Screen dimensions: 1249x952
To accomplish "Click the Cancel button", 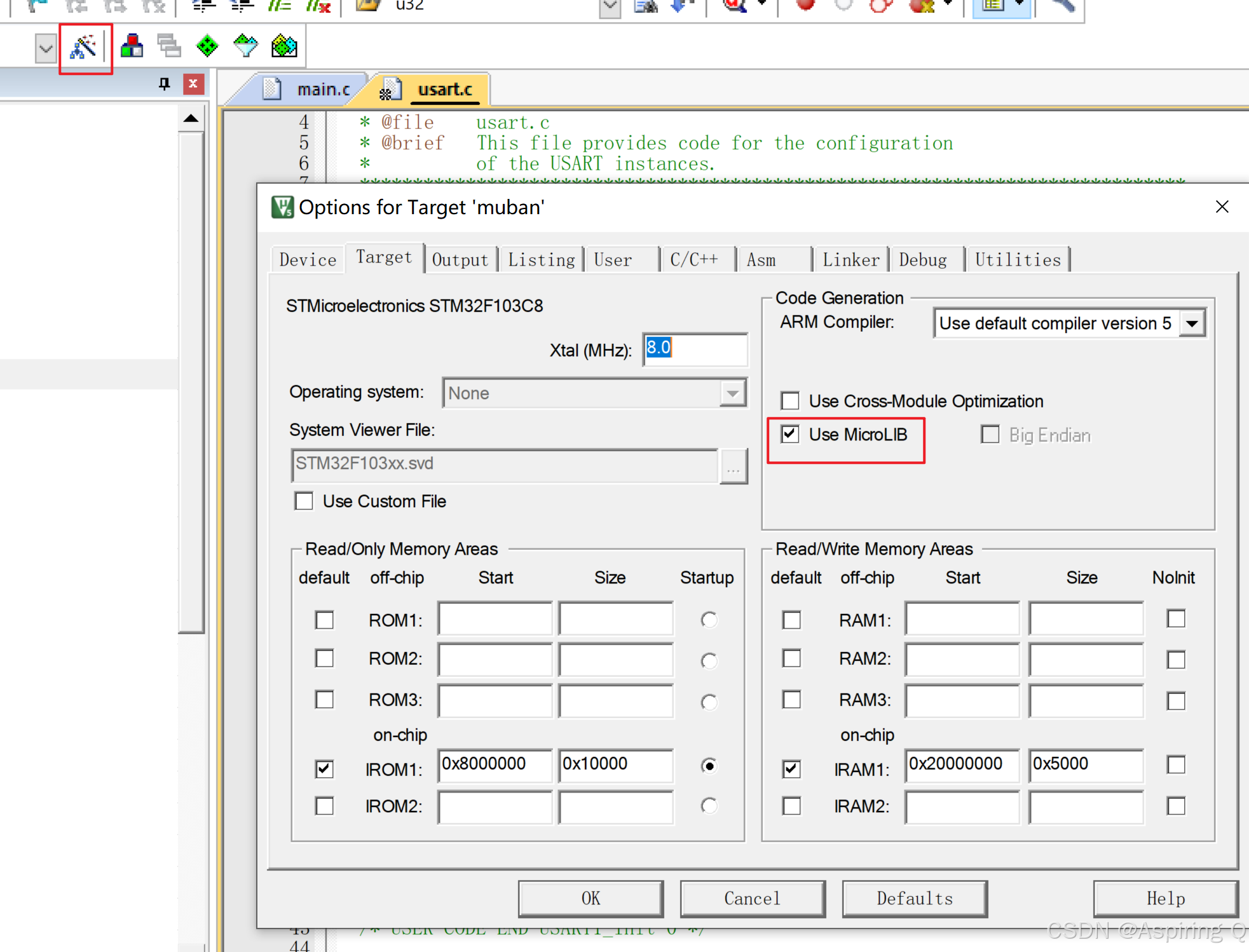I will [x=753, y=899].
